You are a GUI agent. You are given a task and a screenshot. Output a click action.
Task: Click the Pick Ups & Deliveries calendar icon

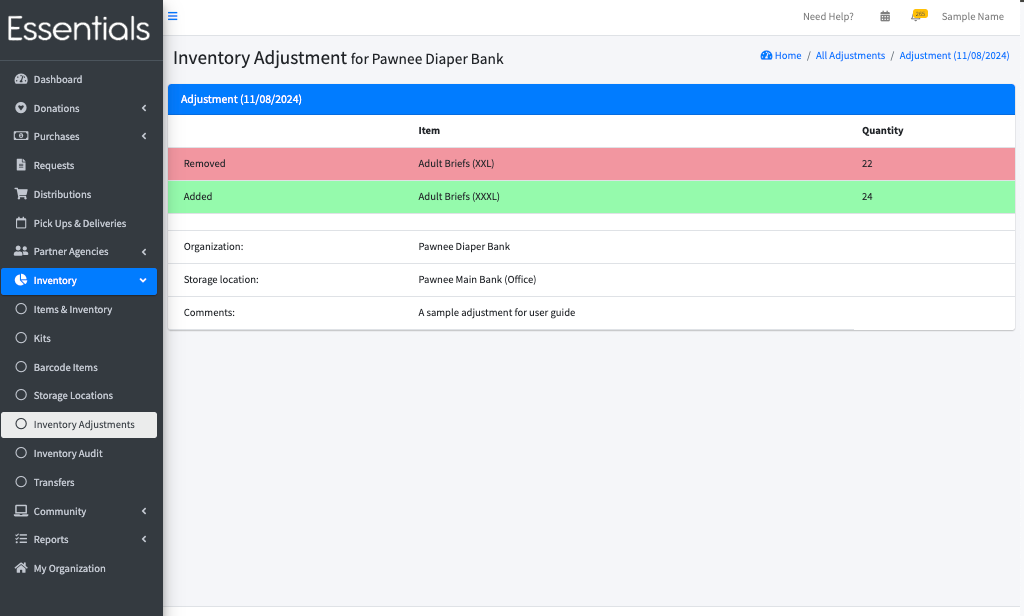point(21,223)
